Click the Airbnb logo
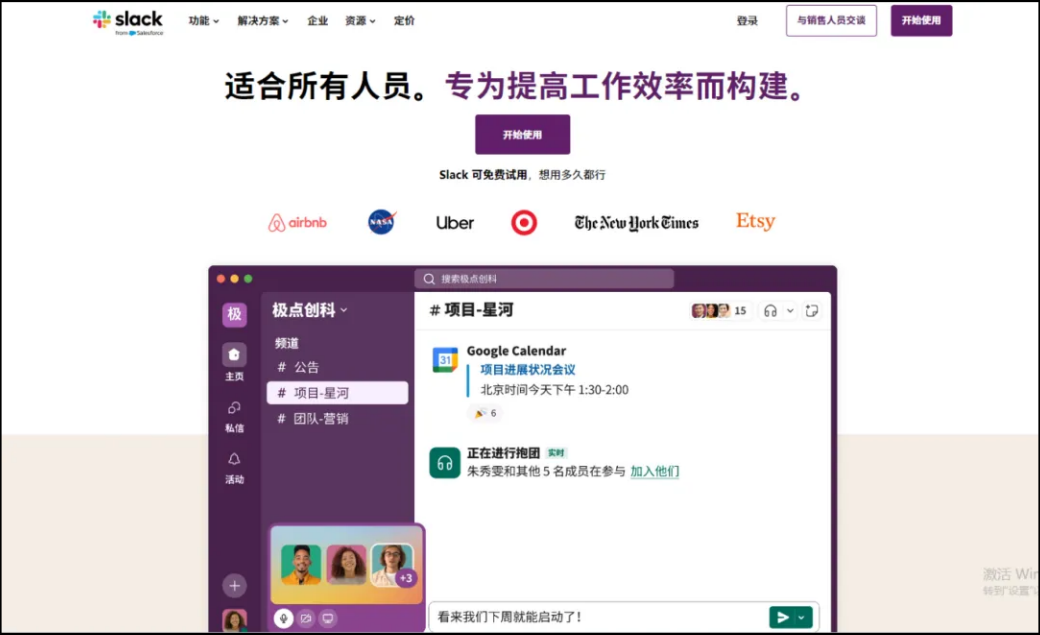 point(297,222)
